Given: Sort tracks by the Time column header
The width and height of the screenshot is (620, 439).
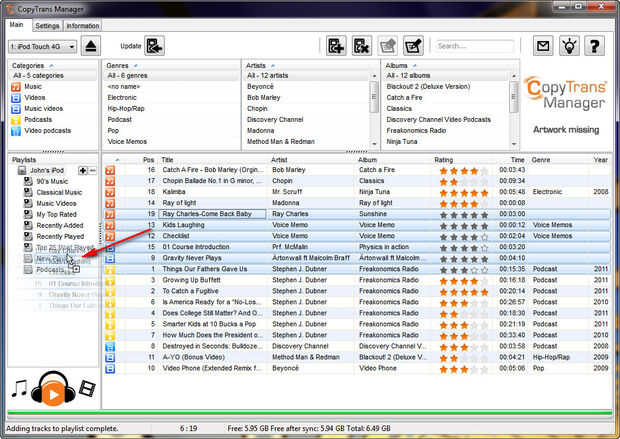Looking at the screenshot, I should [x=517, y=160].
